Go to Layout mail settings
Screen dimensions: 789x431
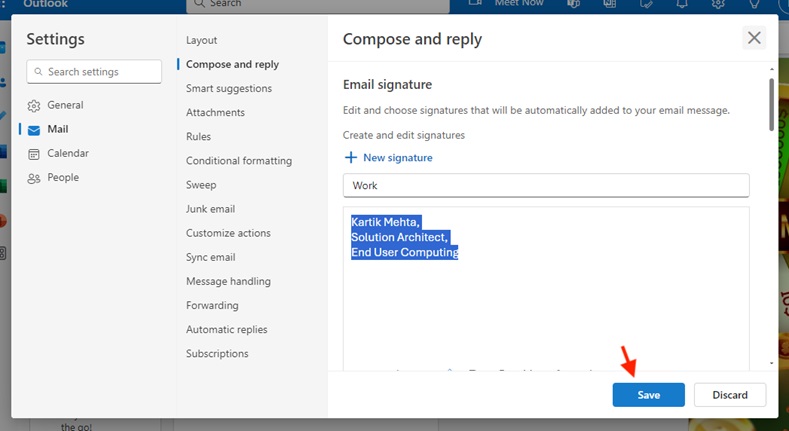201,40
